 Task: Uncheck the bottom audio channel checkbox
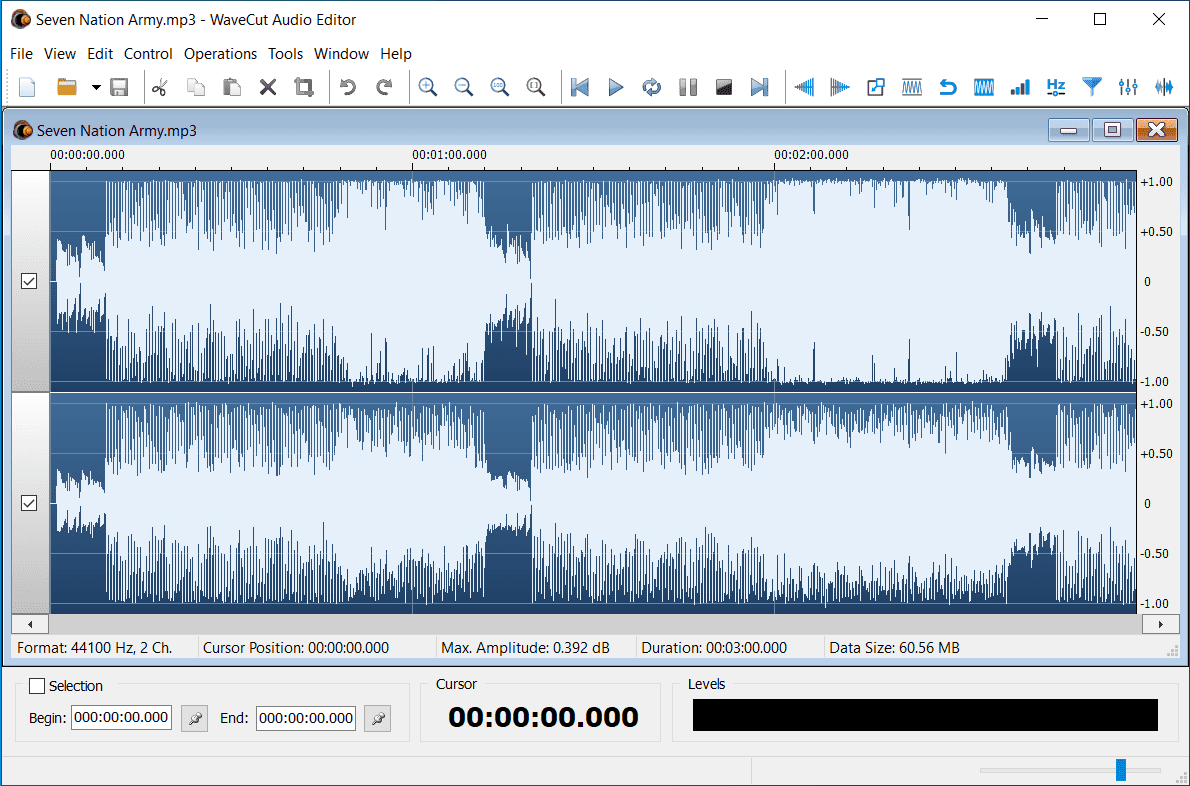pos(29,504)
